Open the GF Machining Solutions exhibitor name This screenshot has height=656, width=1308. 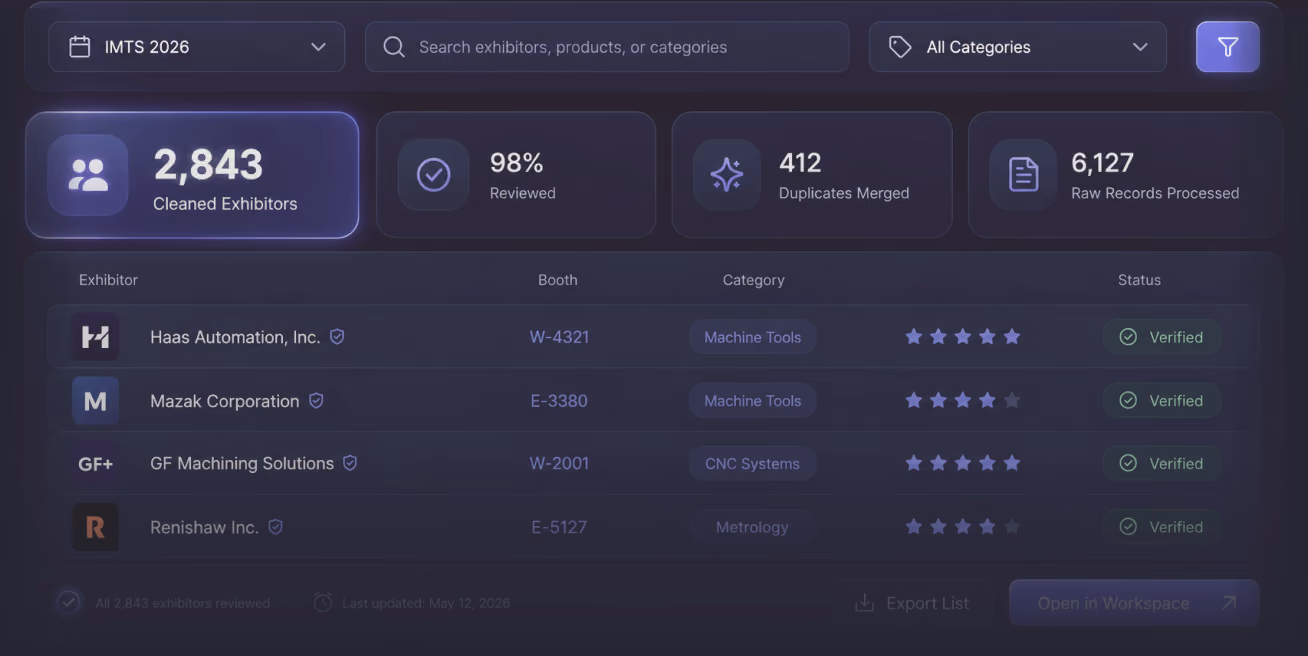pos(242,464)
